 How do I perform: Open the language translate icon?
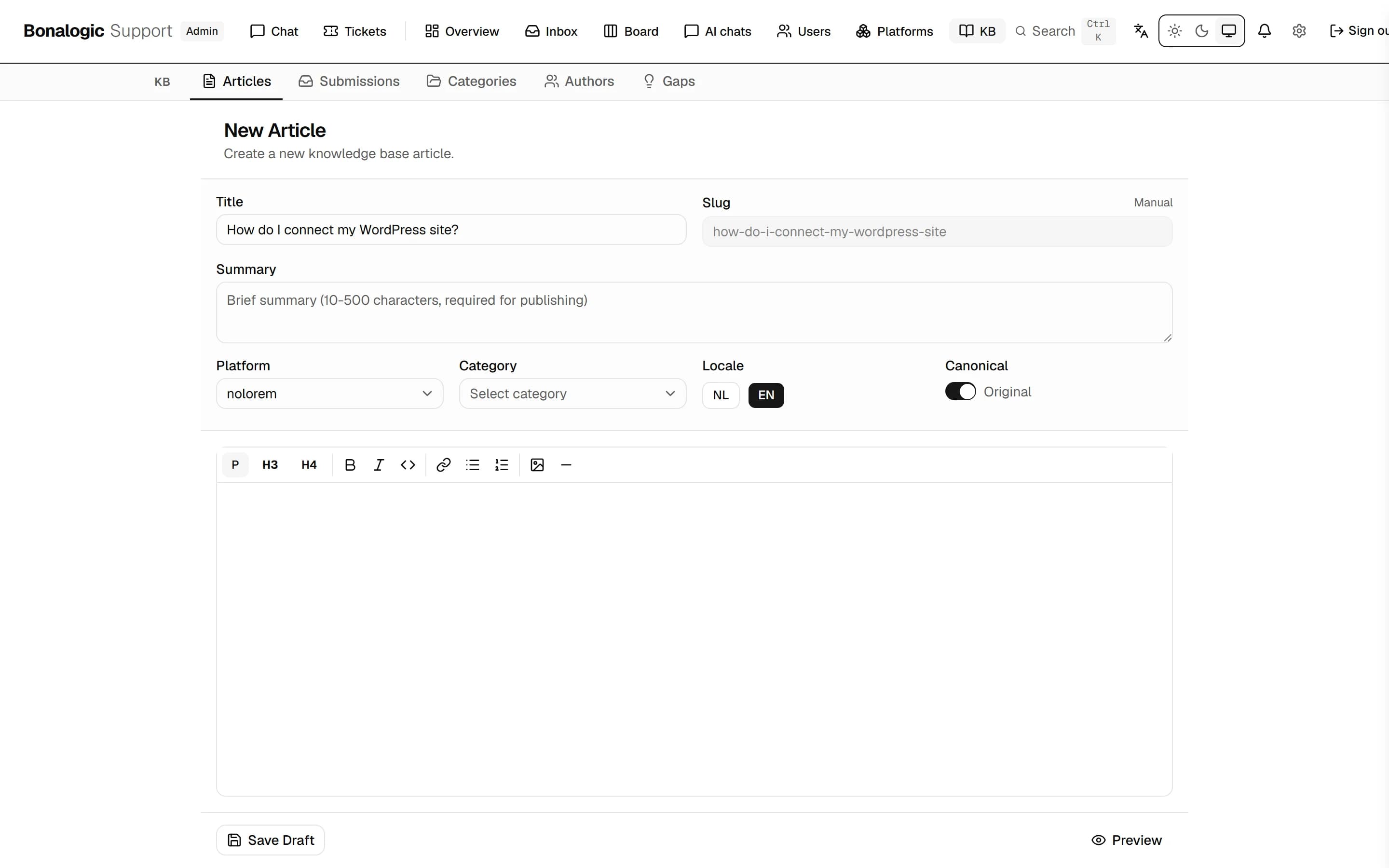[1141, 31]
